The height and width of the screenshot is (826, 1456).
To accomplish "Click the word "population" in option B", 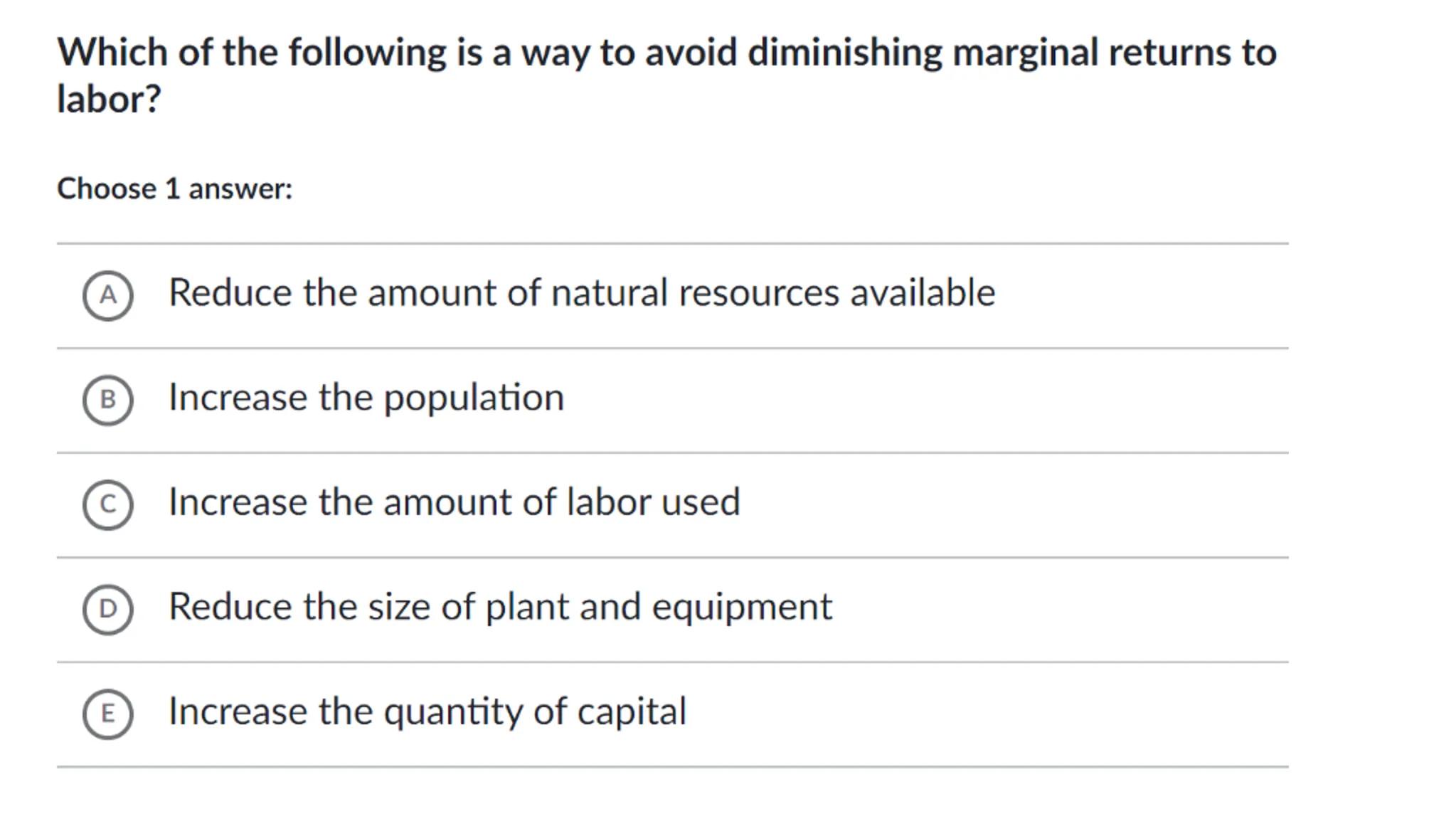I will (x=474, y=398).
